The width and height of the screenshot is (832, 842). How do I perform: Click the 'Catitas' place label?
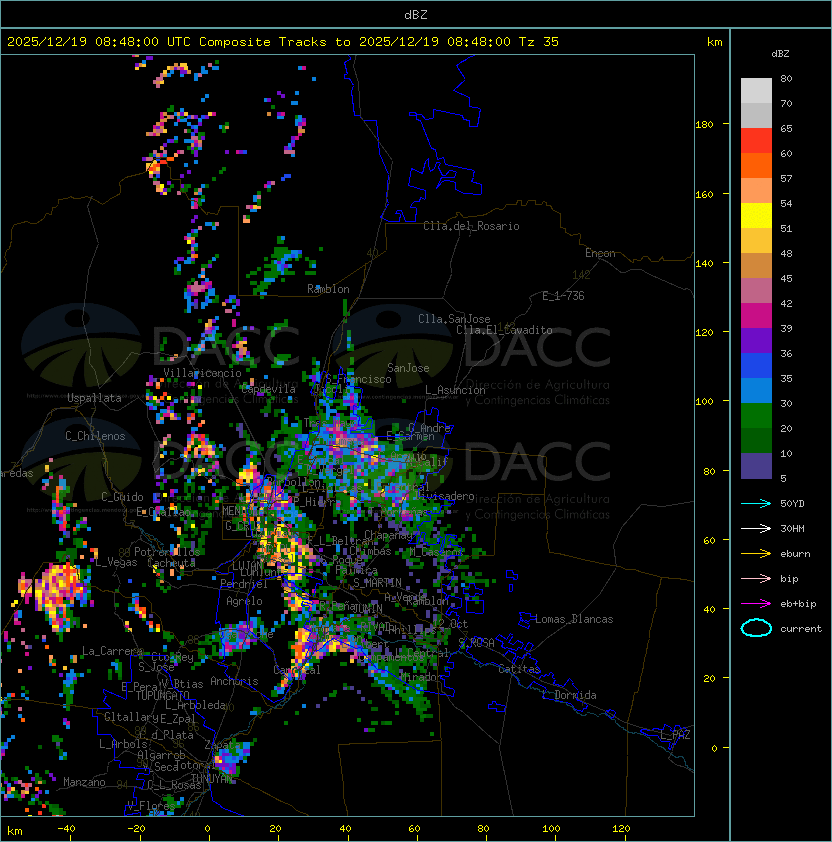(519, 669)
